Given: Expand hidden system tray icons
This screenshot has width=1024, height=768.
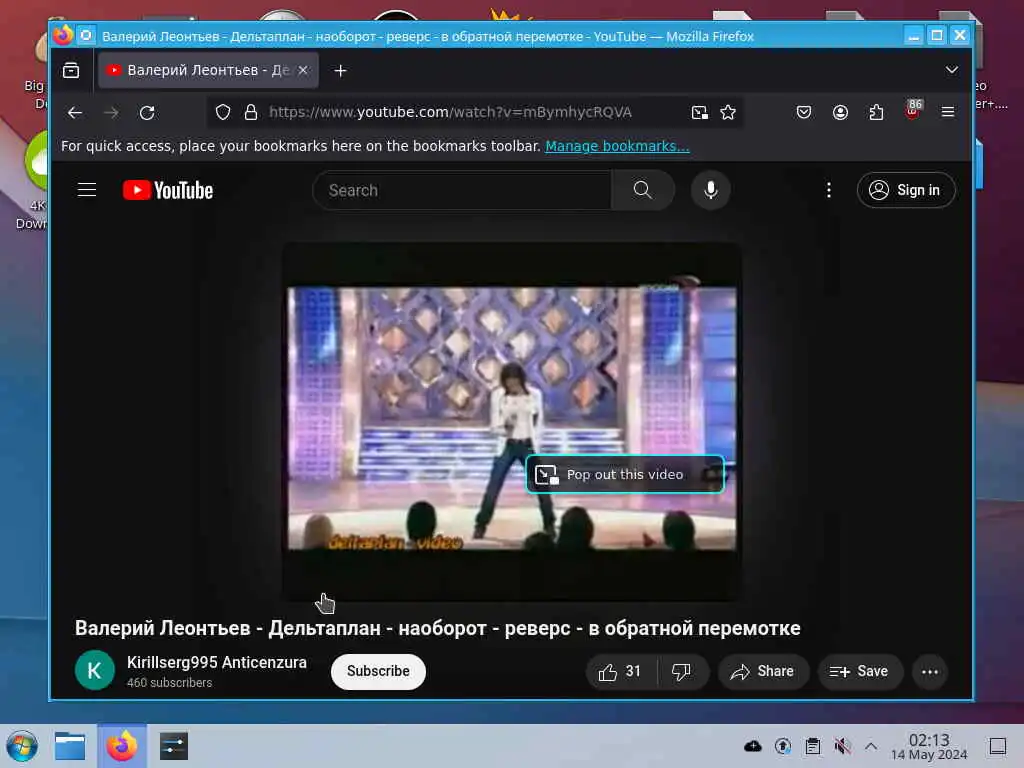Looking at the screenshot, I should coord(871,746).
